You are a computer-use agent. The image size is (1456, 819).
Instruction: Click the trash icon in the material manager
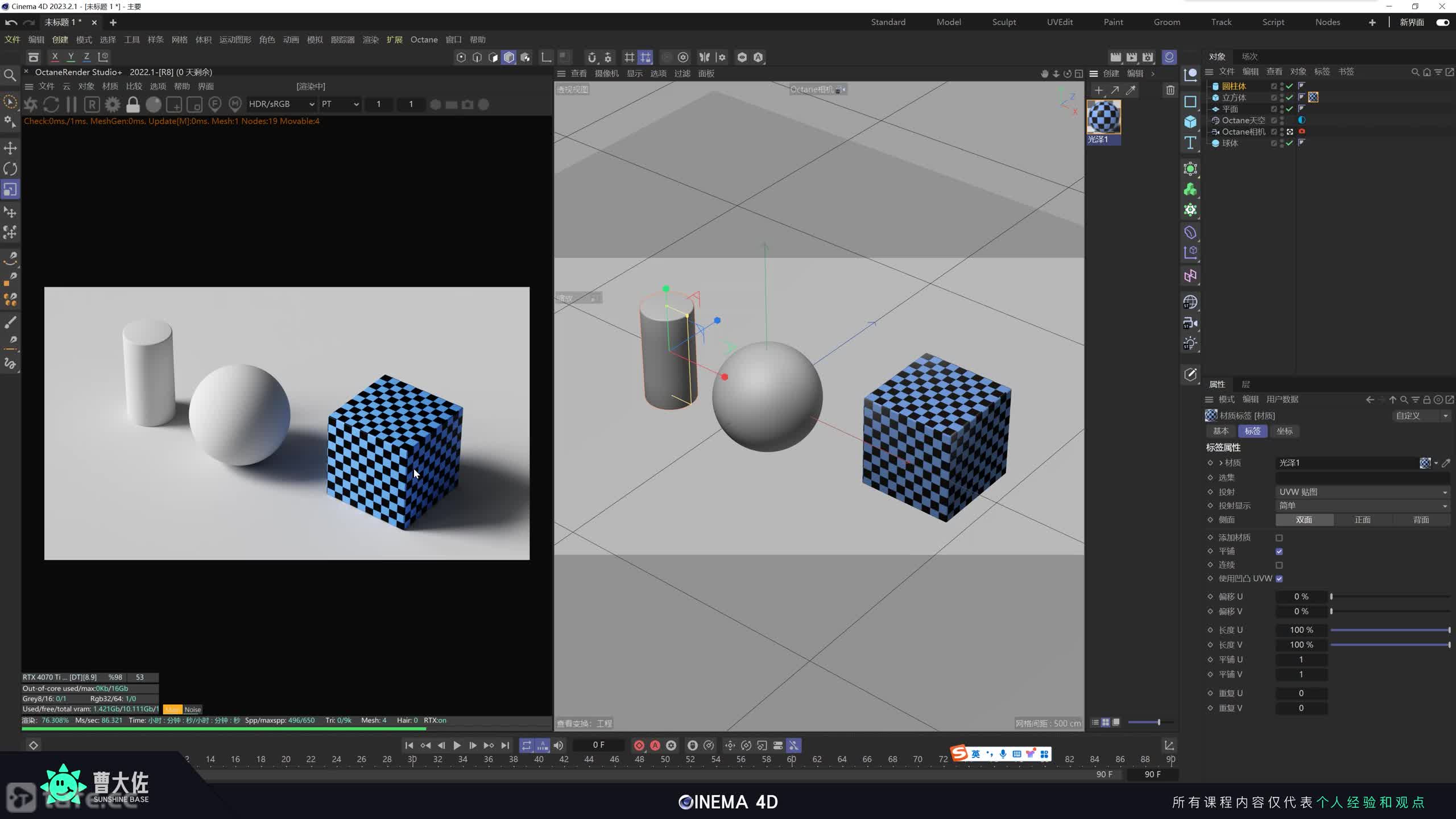(1170, 90)
